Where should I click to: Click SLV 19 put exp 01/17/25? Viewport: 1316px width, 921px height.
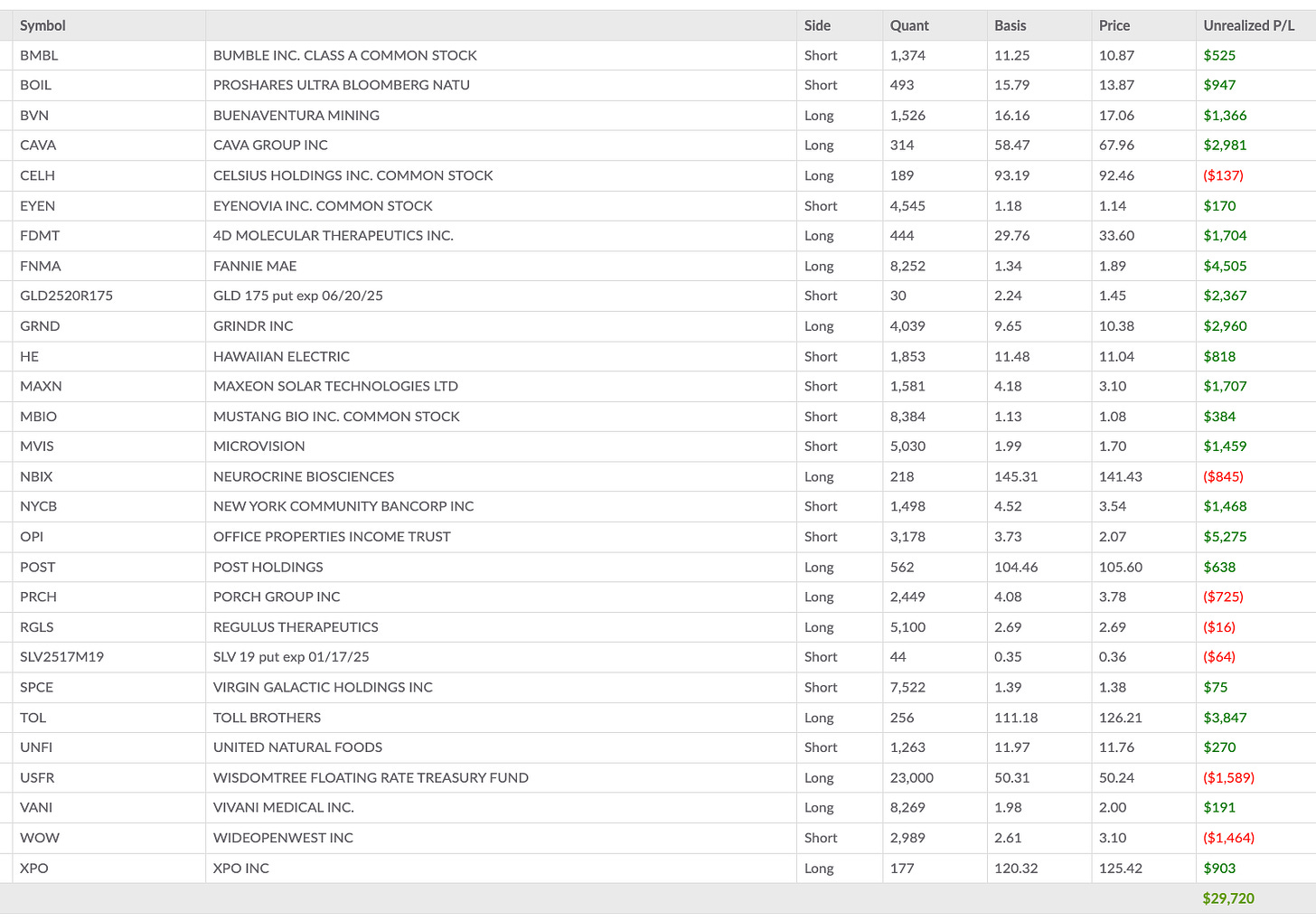pos(291,657)
